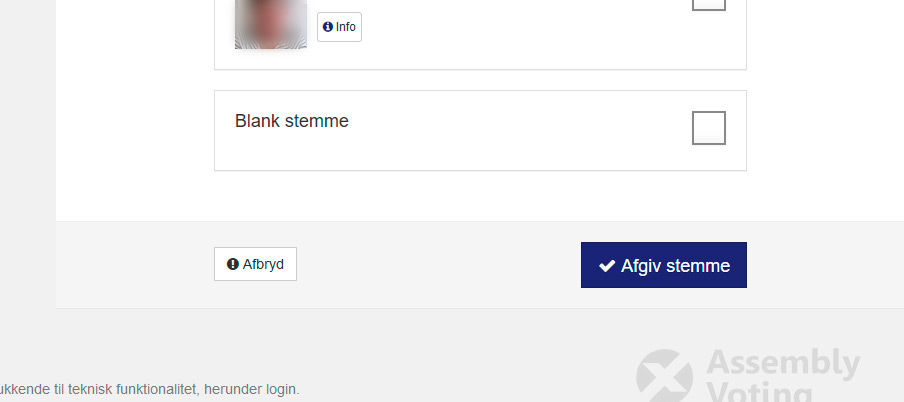Click the Info word on the info button
The width and height of the screenshot is (904, 402).
tap(345, 27)
